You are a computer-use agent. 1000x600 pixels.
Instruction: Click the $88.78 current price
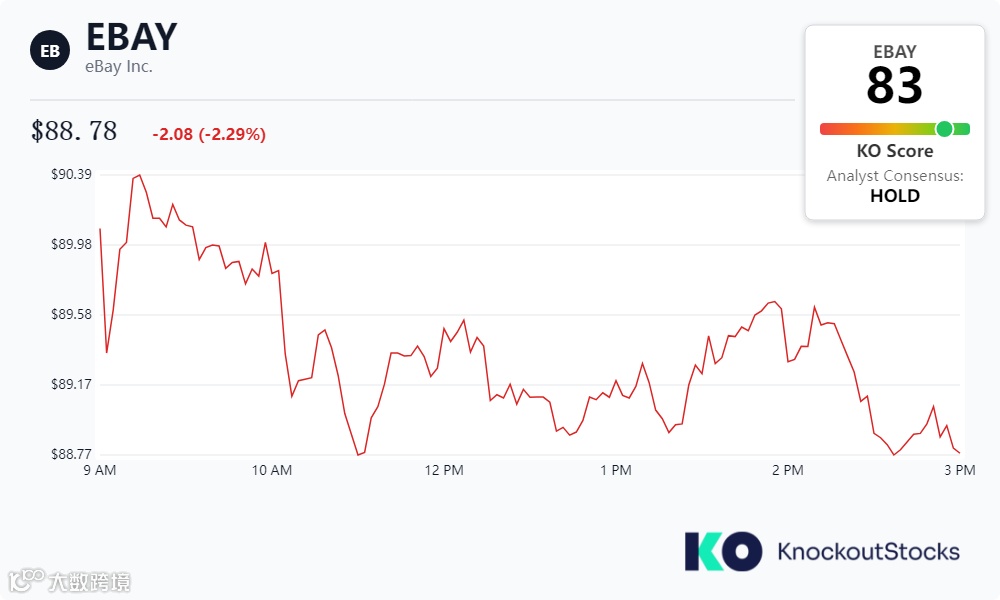coord(74,131)
